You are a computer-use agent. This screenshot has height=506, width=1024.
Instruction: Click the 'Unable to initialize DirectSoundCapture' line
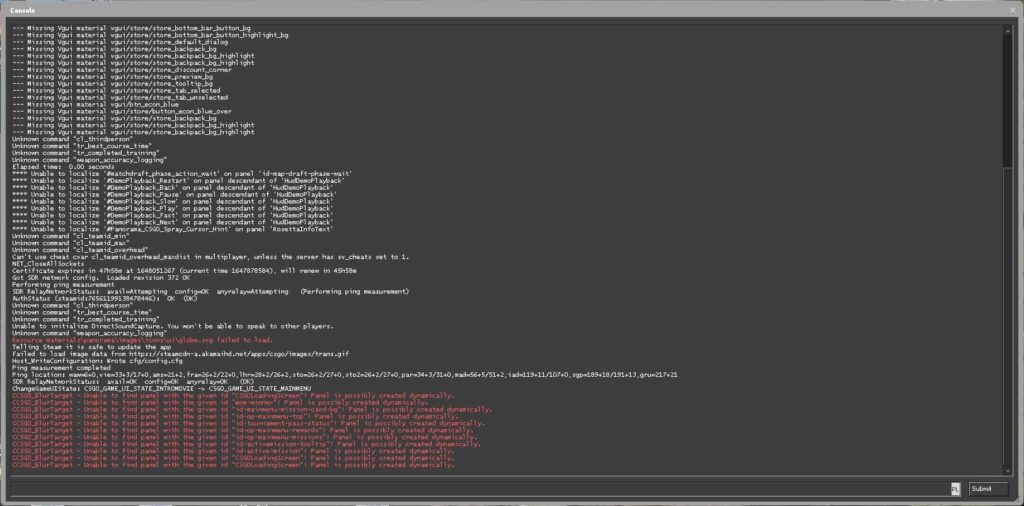coord(173,326)
